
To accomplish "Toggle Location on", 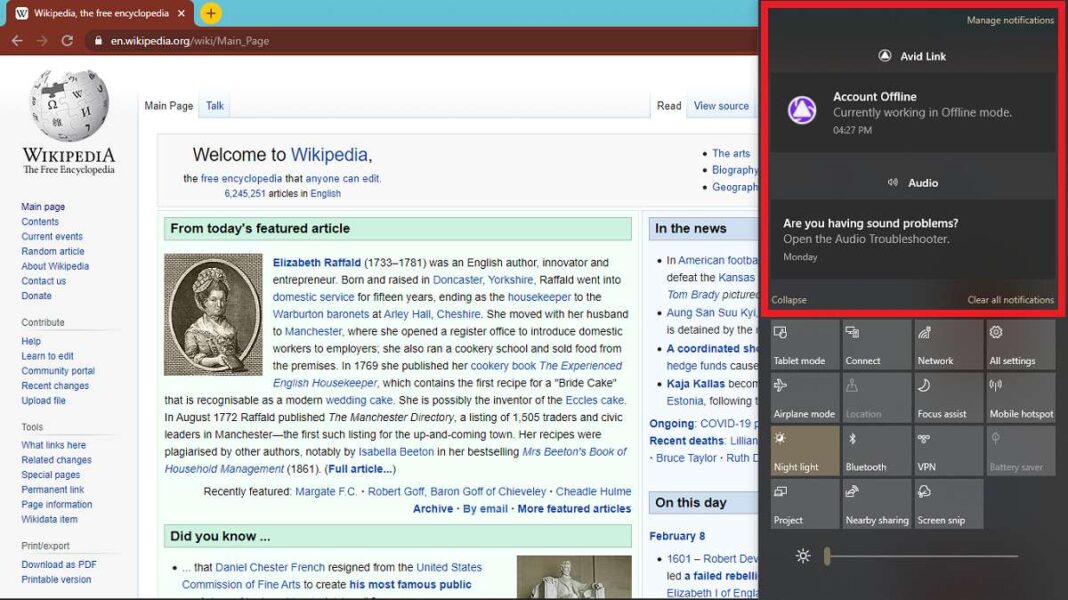I will click(877, 396).
